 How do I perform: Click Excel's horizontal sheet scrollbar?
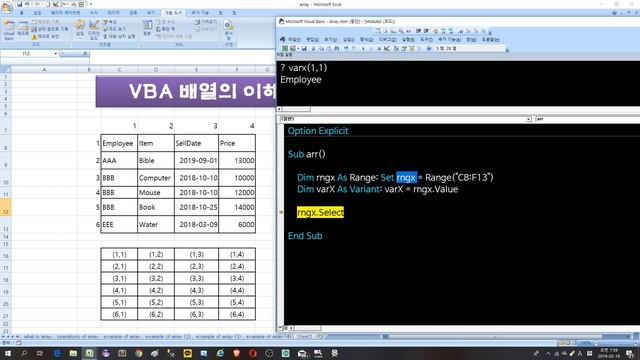point(506,337)
